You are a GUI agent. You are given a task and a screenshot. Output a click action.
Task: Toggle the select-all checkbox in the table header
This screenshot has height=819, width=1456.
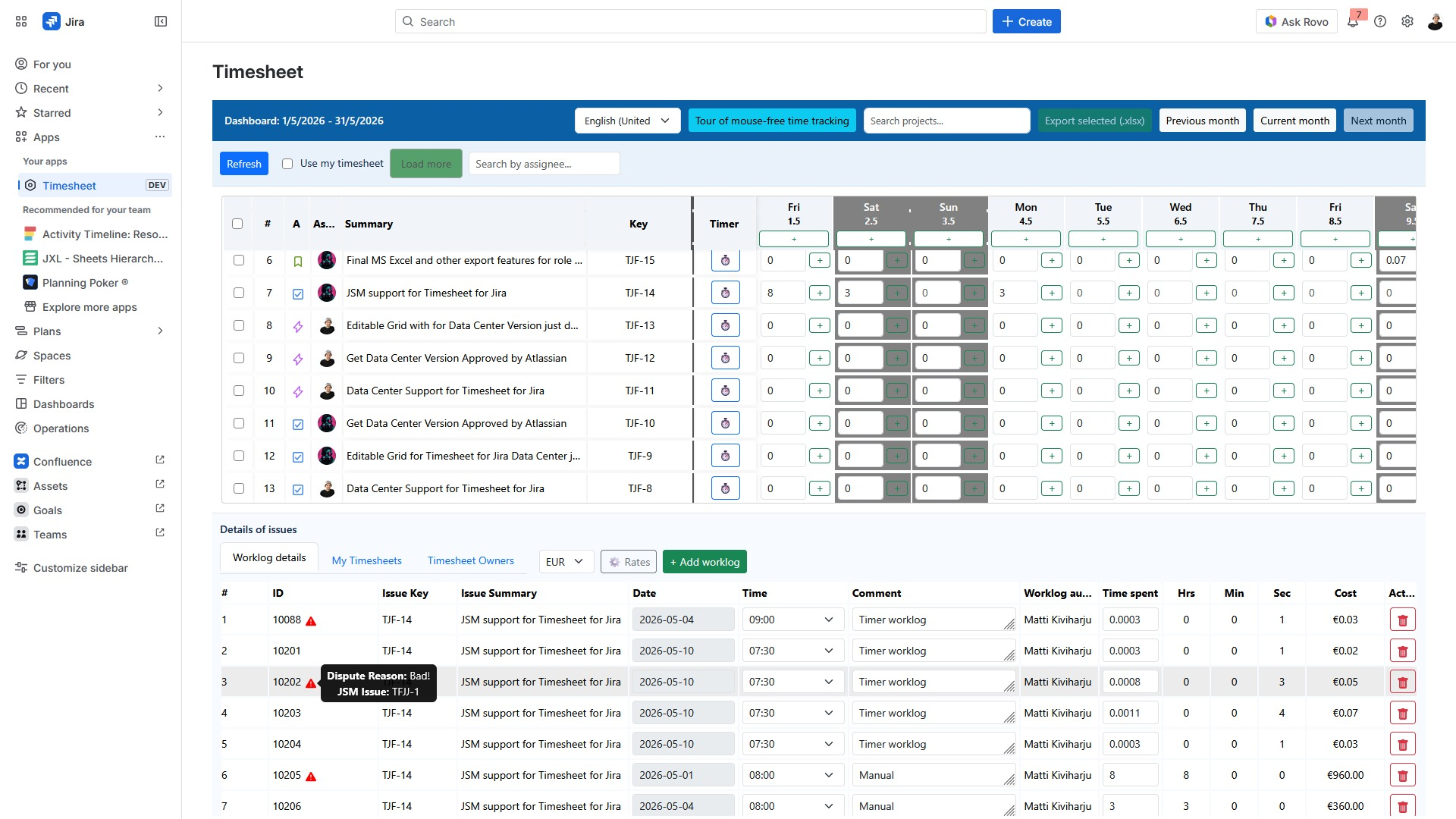click(237, 224)
